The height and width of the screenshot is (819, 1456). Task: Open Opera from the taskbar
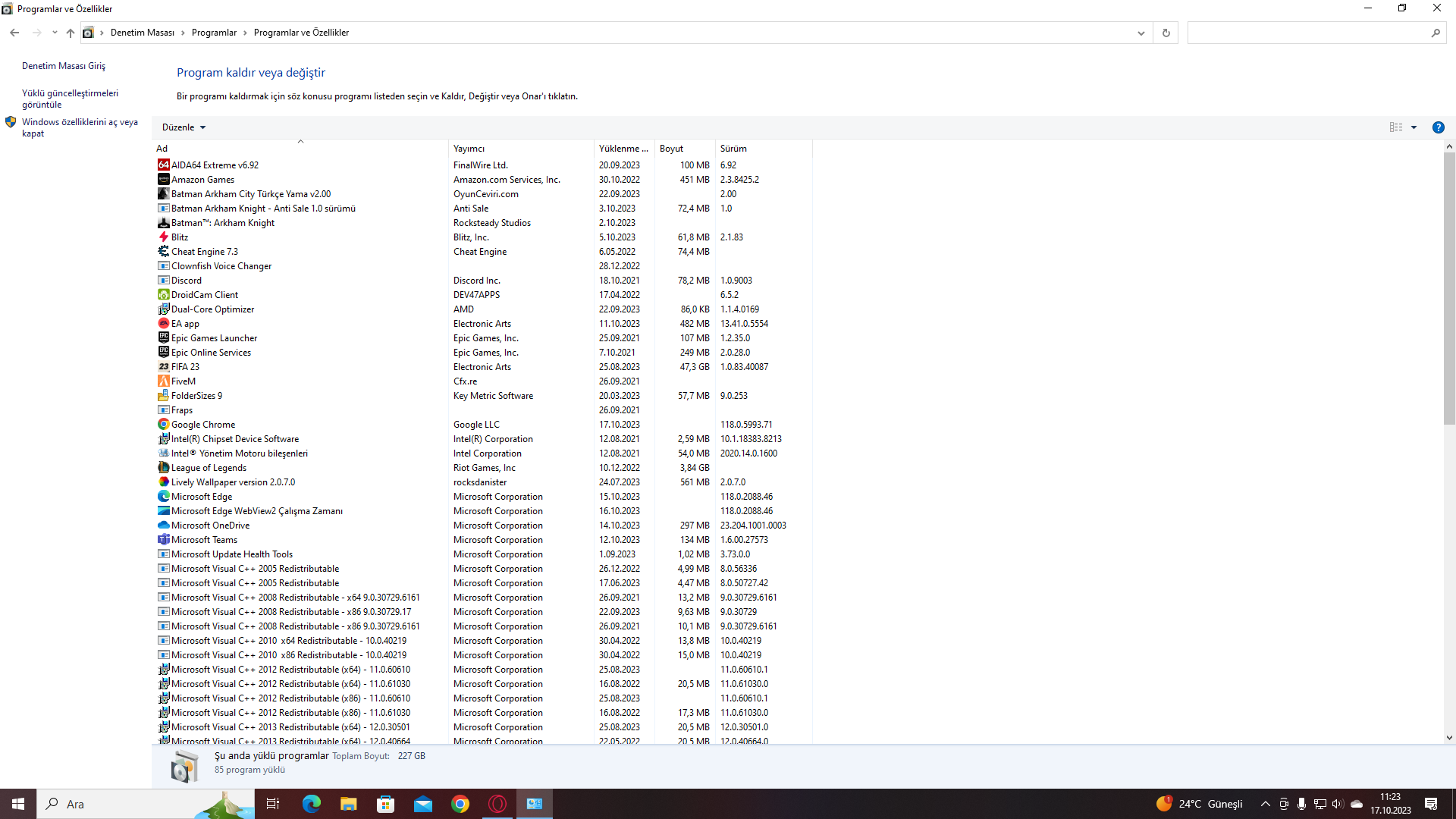pos(497,803)
